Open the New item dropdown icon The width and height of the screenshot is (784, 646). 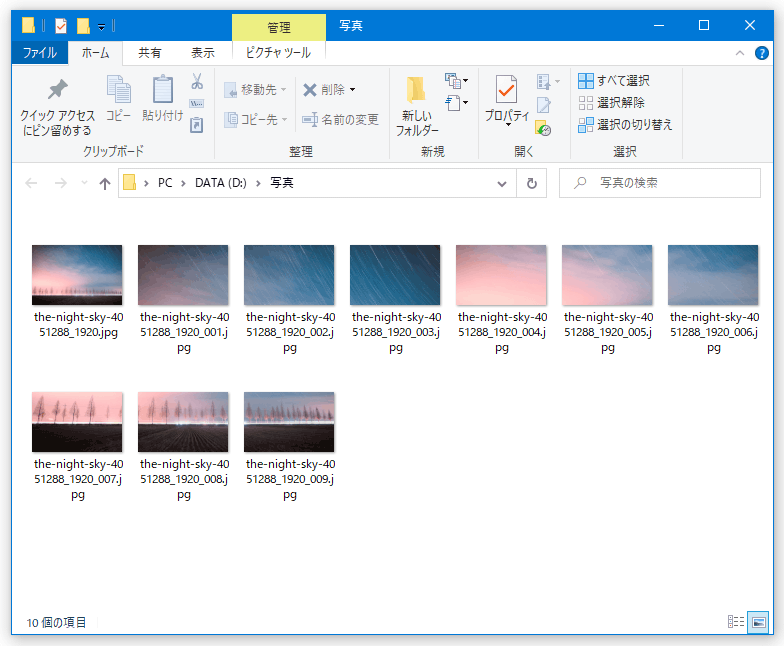pos(456,80)
